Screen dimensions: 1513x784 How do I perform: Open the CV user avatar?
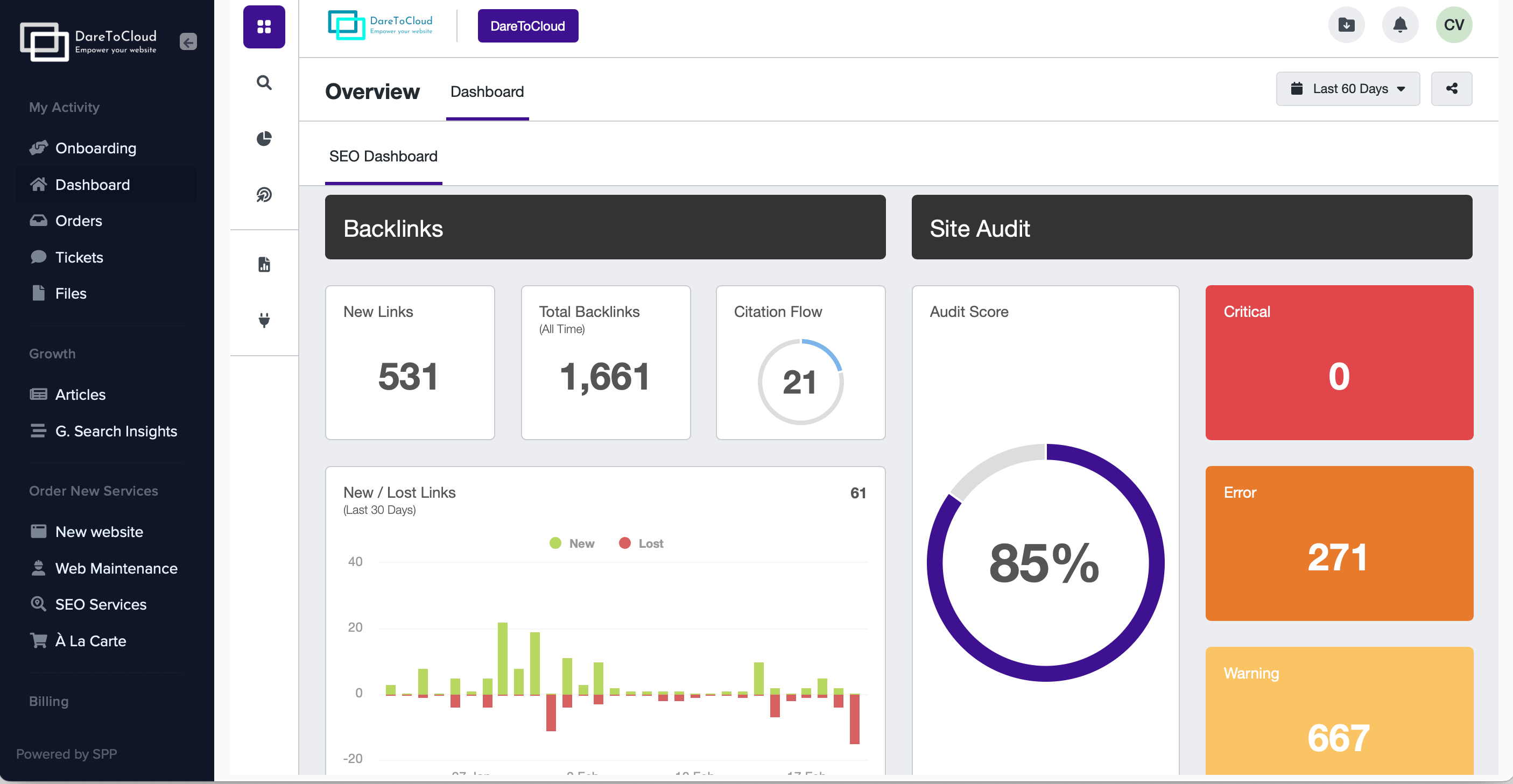click(x=1453, y=25)
